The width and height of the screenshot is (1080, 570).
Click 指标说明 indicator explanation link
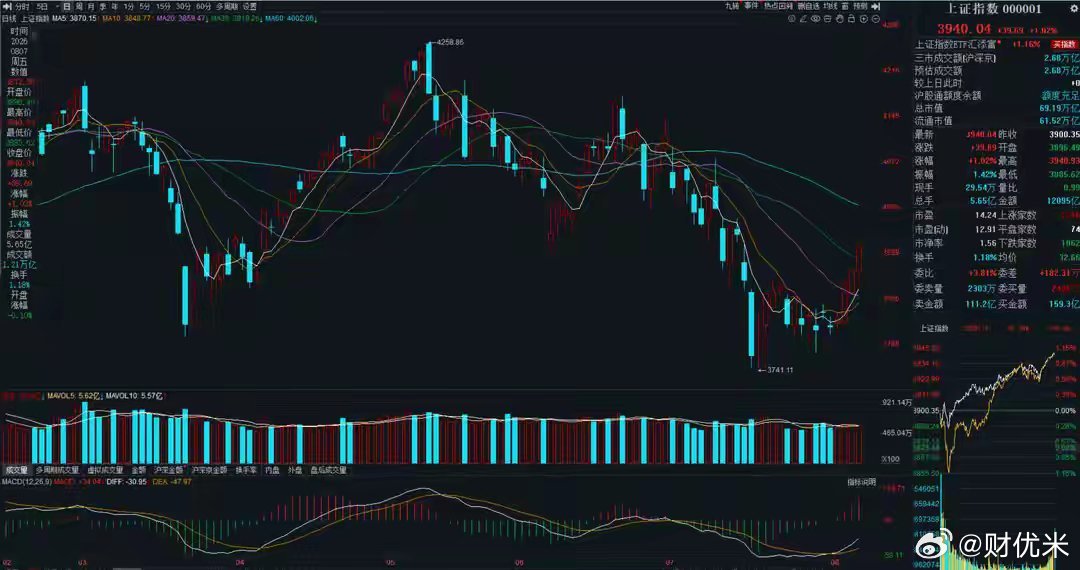click(x=862, y=482)
